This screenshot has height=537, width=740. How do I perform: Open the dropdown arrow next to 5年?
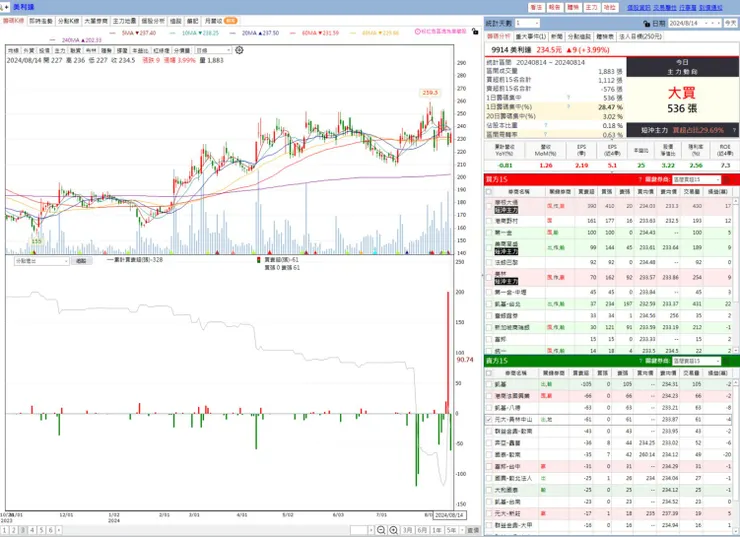pyautogui.click(x=462, y=530)
